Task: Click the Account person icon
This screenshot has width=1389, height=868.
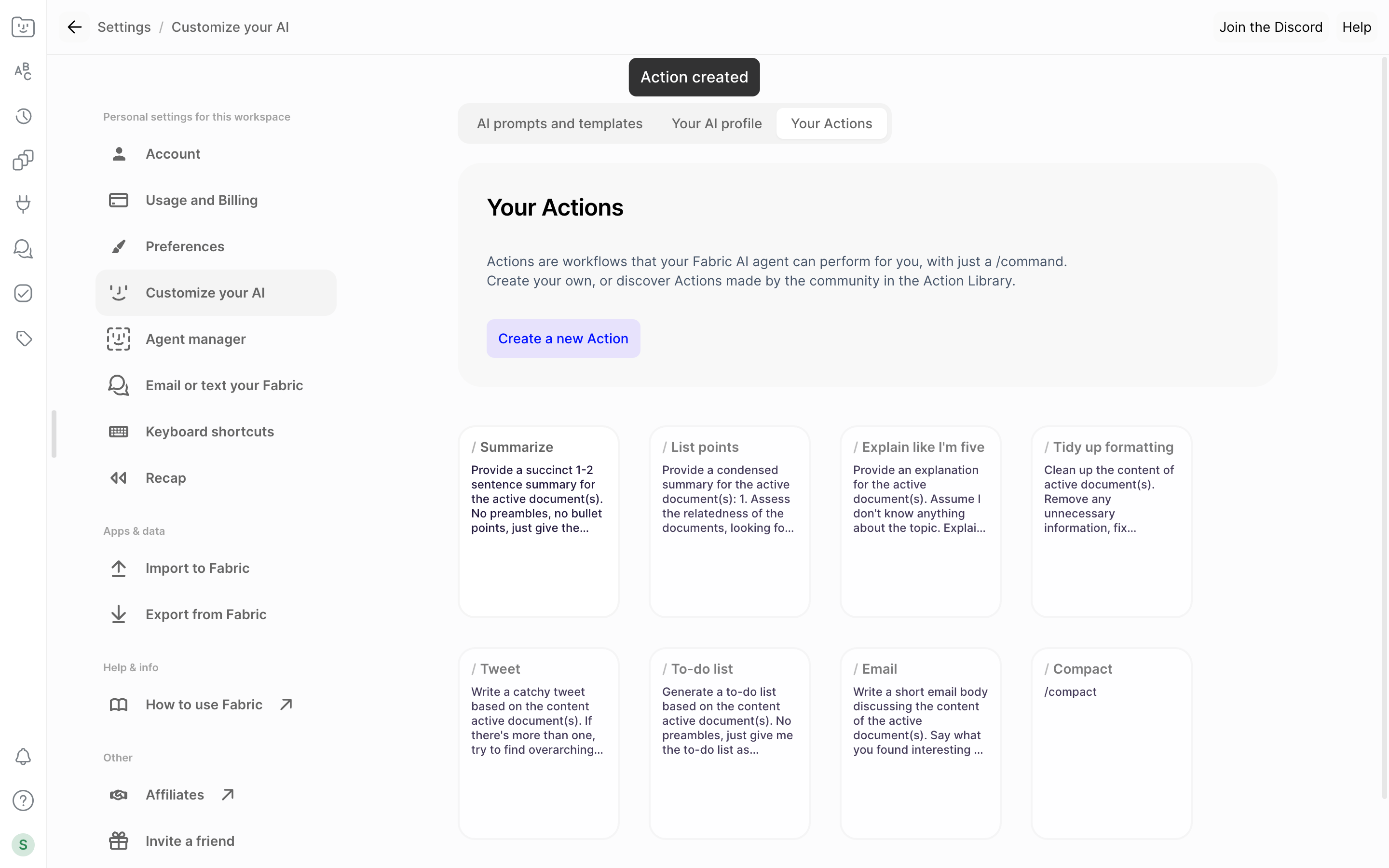Action: point(119,154)
